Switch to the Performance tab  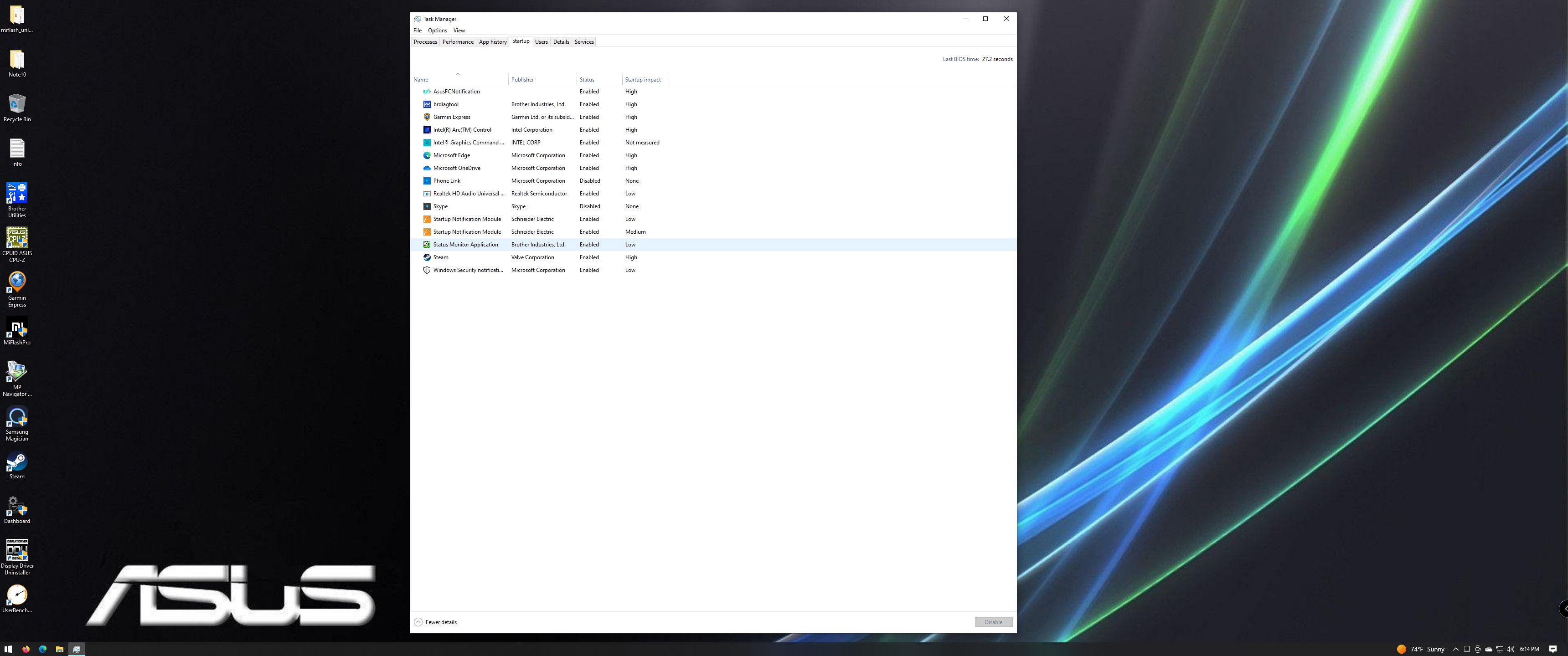point(458,42)
